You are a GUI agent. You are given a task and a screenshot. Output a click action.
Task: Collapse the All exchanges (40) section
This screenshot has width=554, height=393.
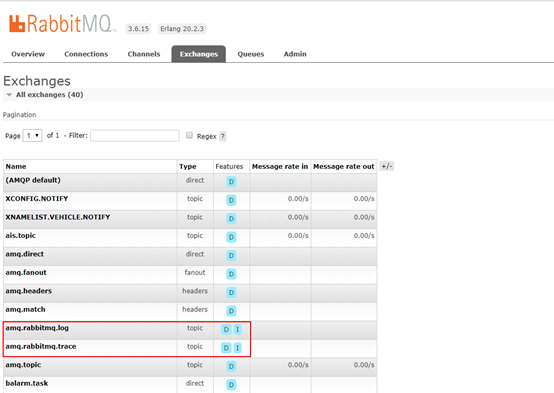pyautogui.click(x=45, y=95)
